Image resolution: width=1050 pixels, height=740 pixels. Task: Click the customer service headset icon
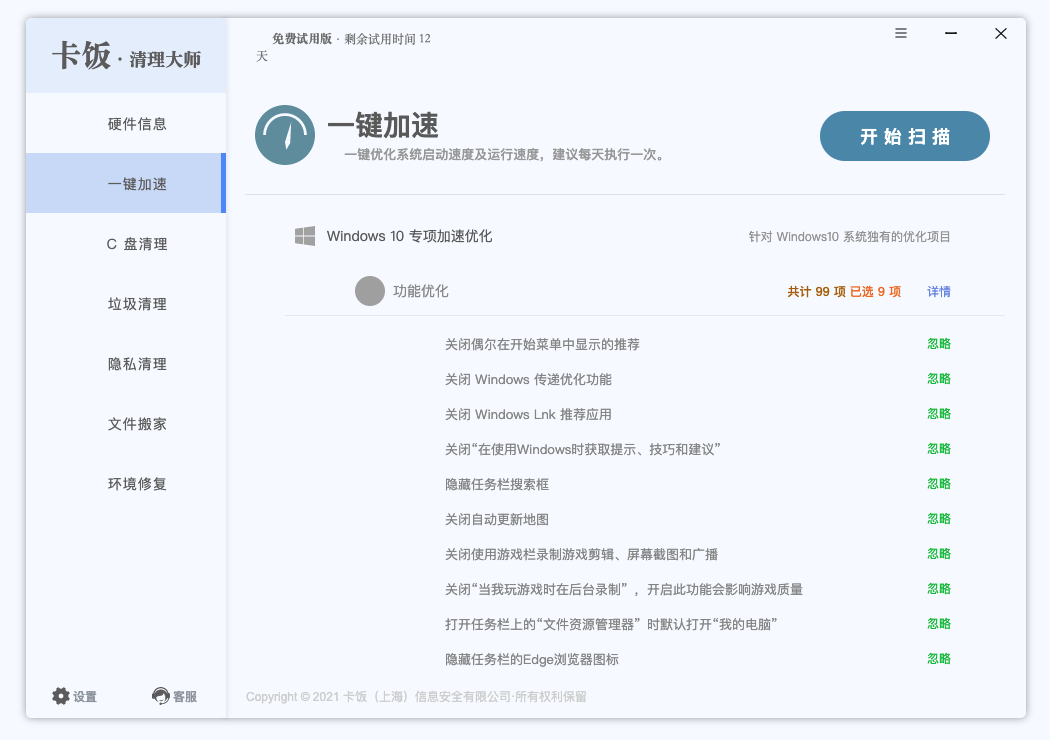[161, 696]
